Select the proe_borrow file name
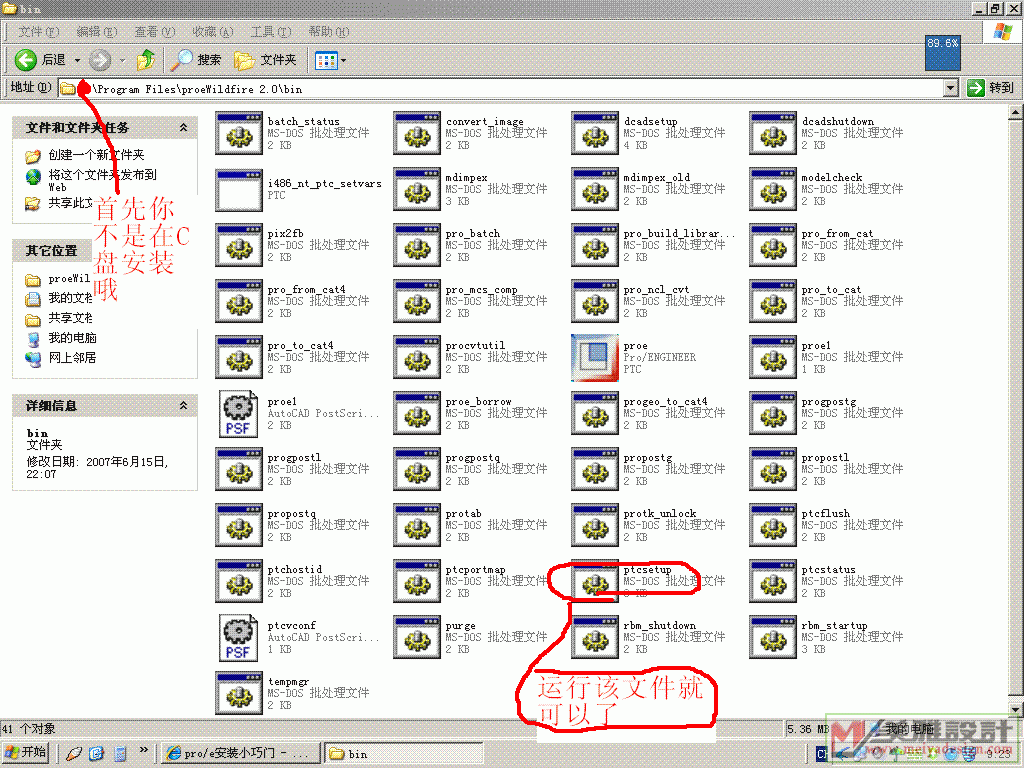1024x768 pixels. (478, 402)
